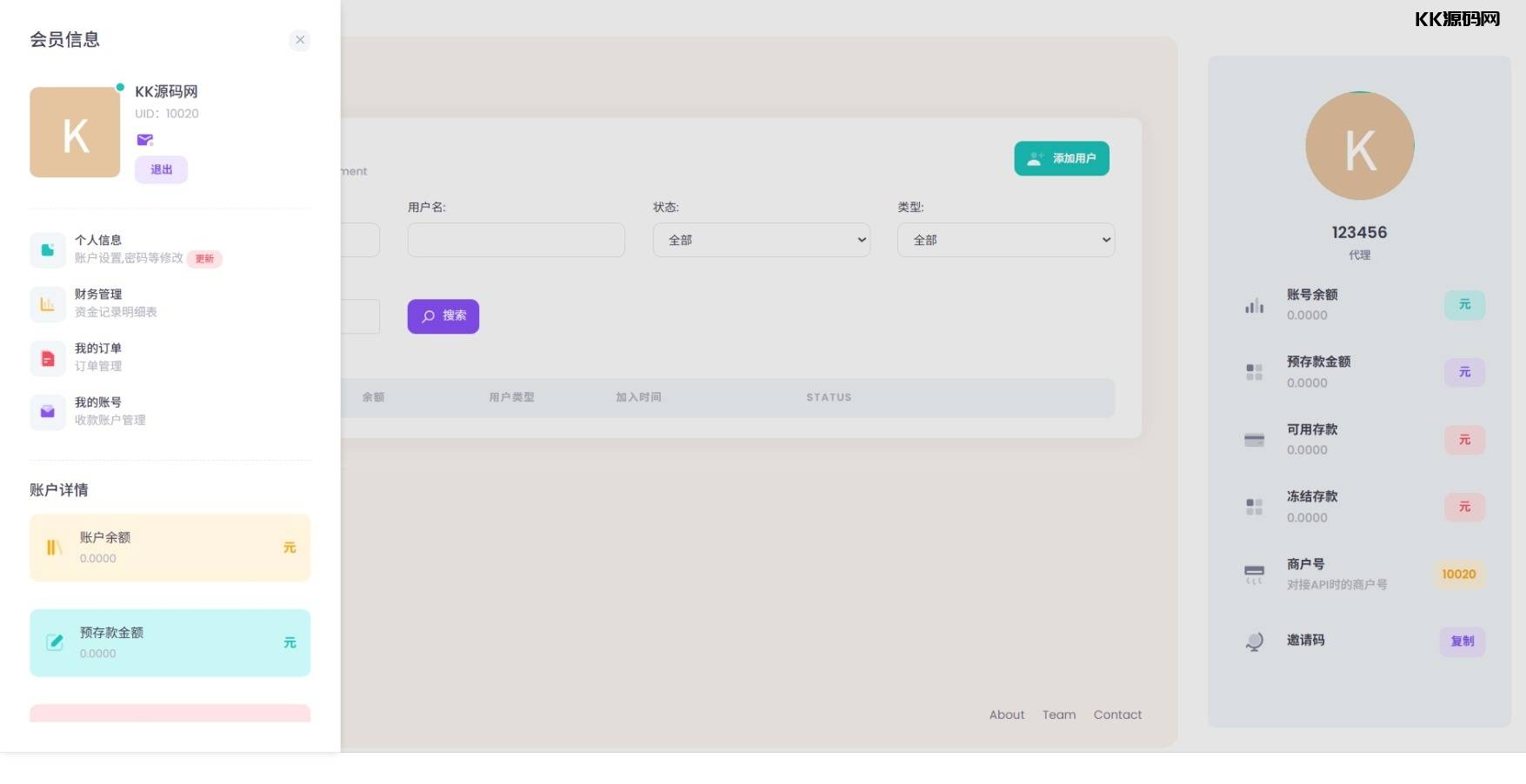Click the 可用存款 card icon
This screenshot has height=784, width=1526.
pyautogui.click(x=1254, y=440)
